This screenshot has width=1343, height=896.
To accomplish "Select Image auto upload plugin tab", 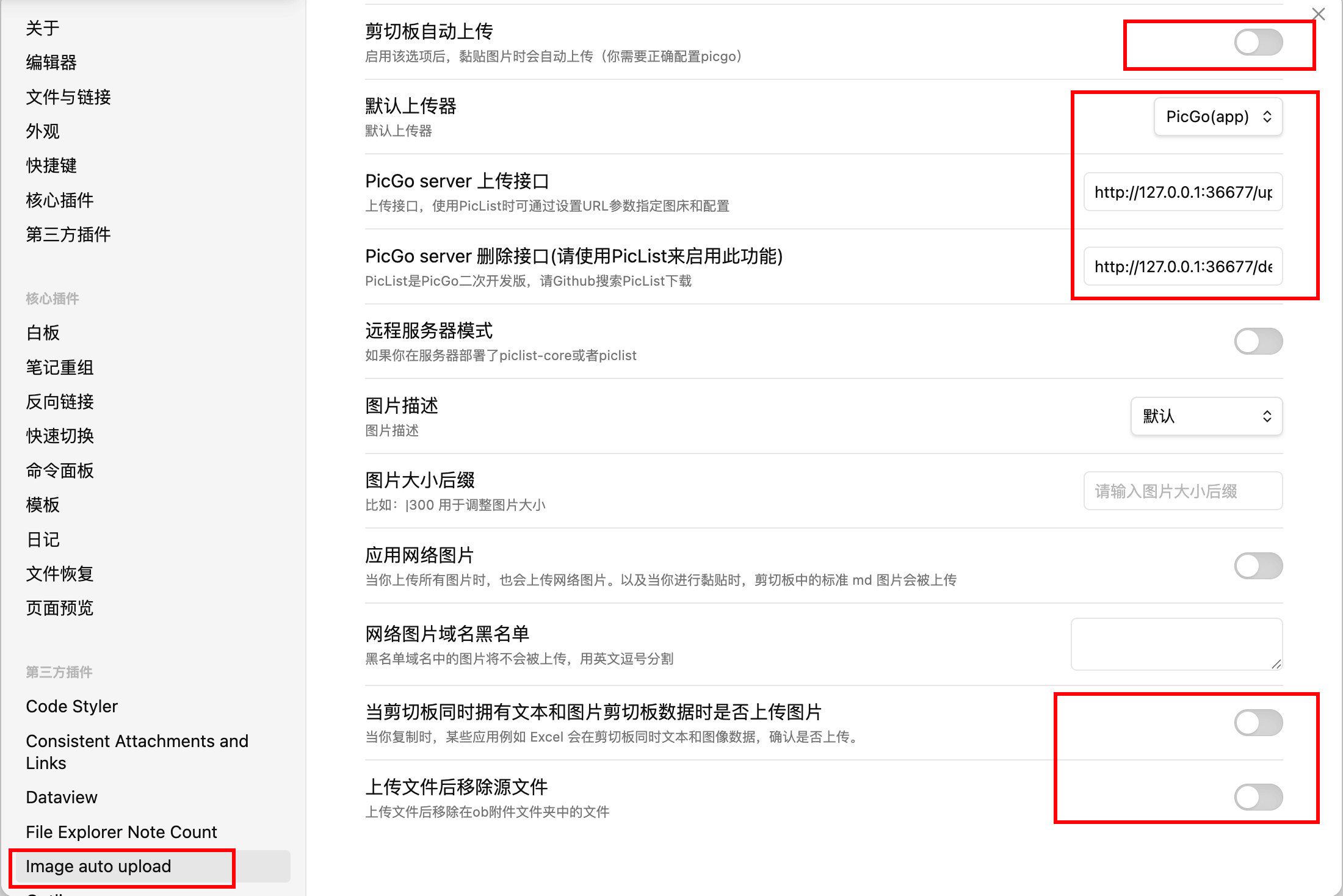I will pyautogui.click(x=98, y=866).
